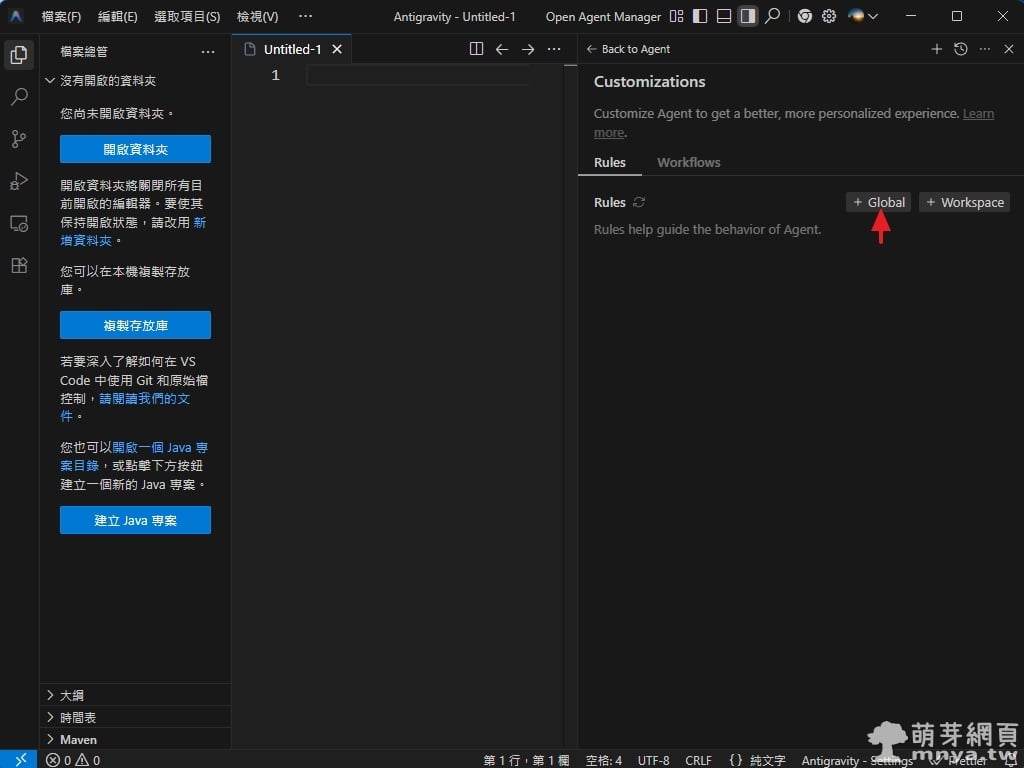Open the history icon in agent panel
This screenshot has height=768, width=1024.
961,49
